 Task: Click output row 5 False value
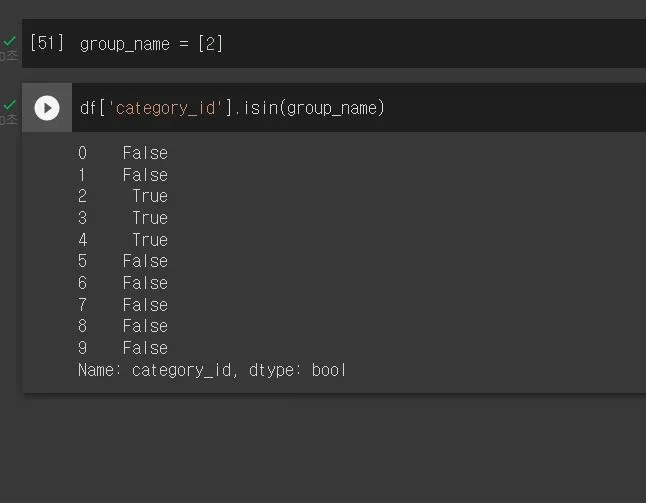point(145,261)
